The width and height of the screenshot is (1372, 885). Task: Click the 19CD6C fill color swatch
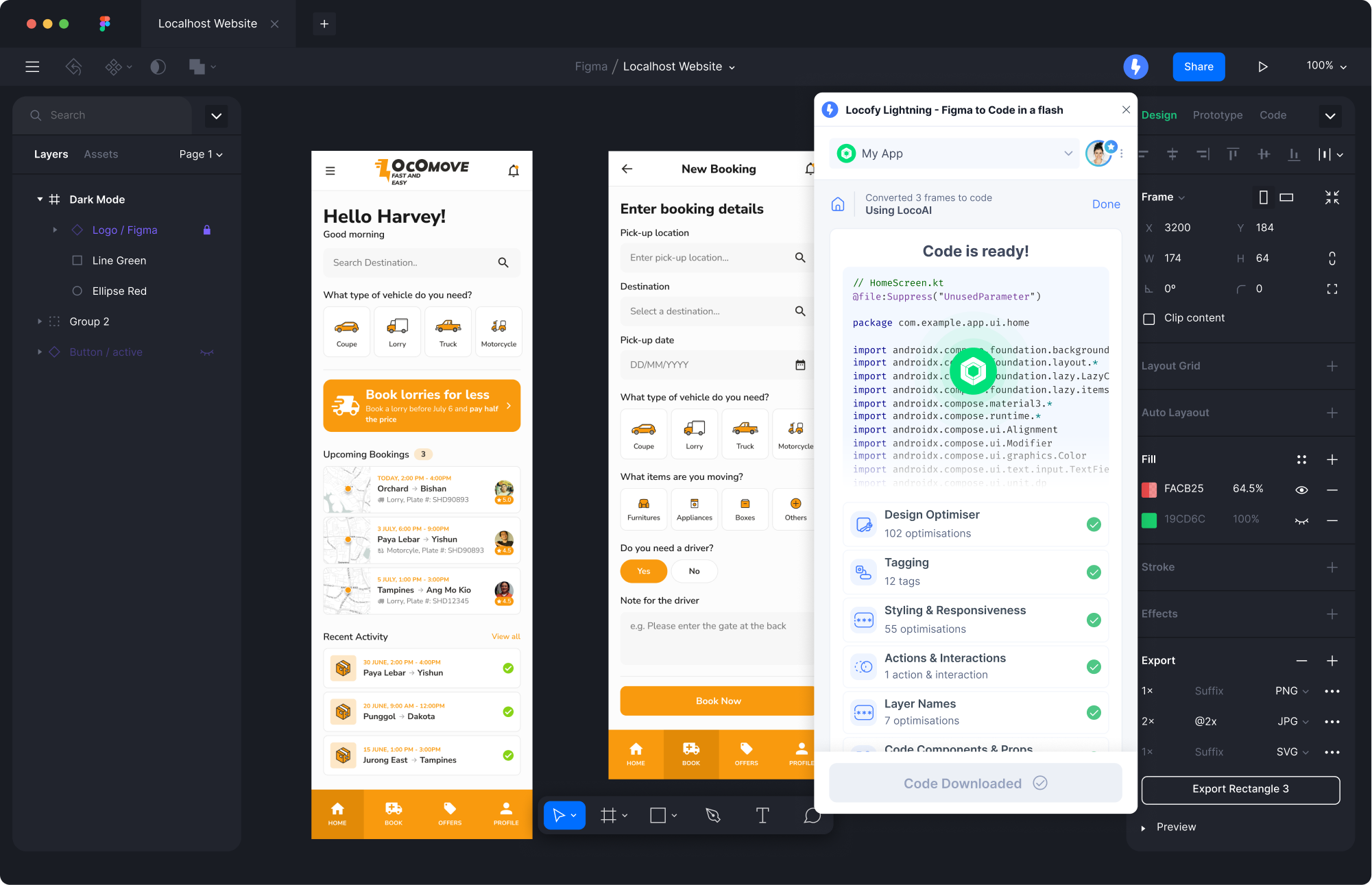tap(1149, 520)
